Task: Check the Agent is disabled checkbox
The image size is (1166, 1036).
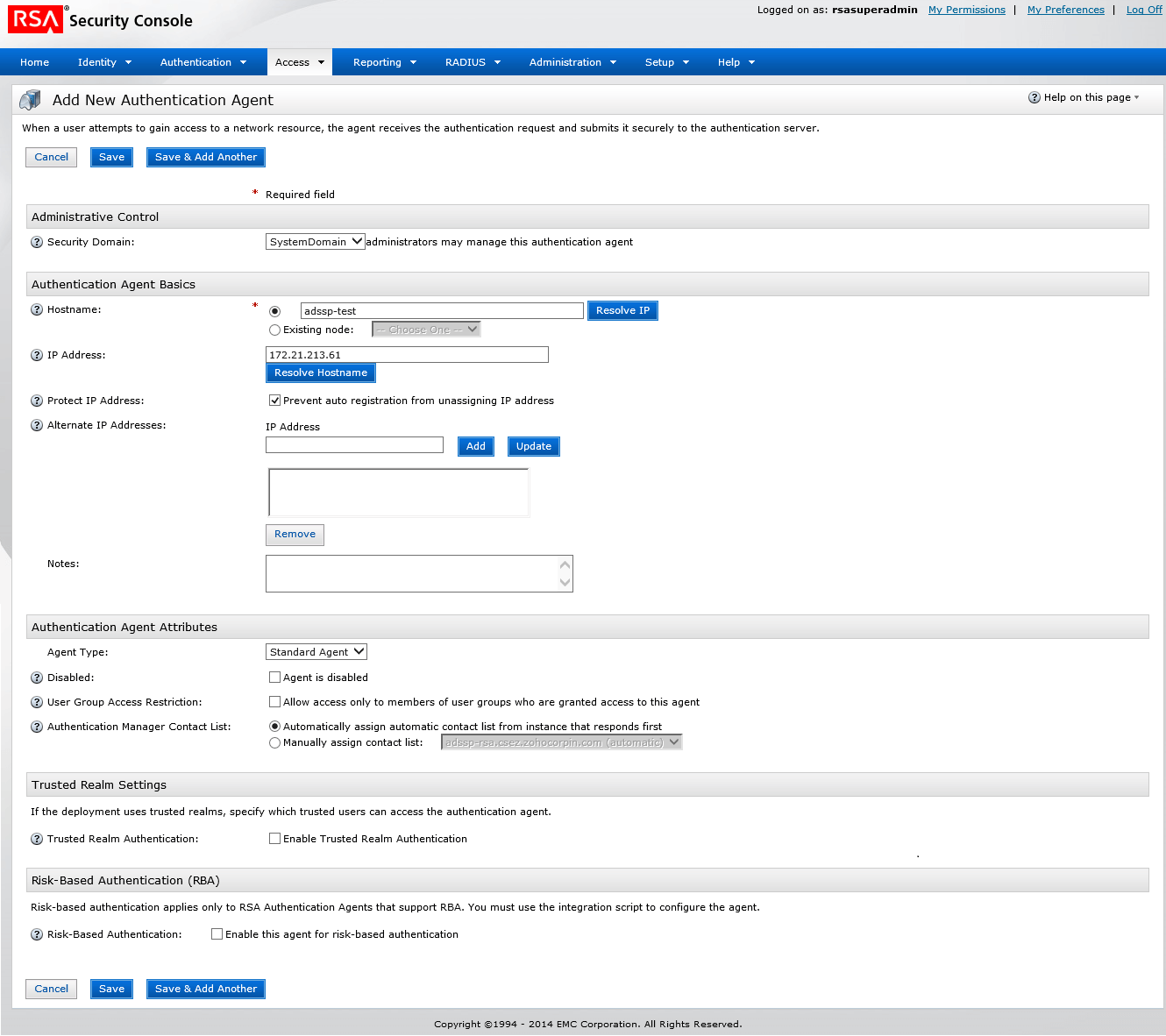Action: 274,677
